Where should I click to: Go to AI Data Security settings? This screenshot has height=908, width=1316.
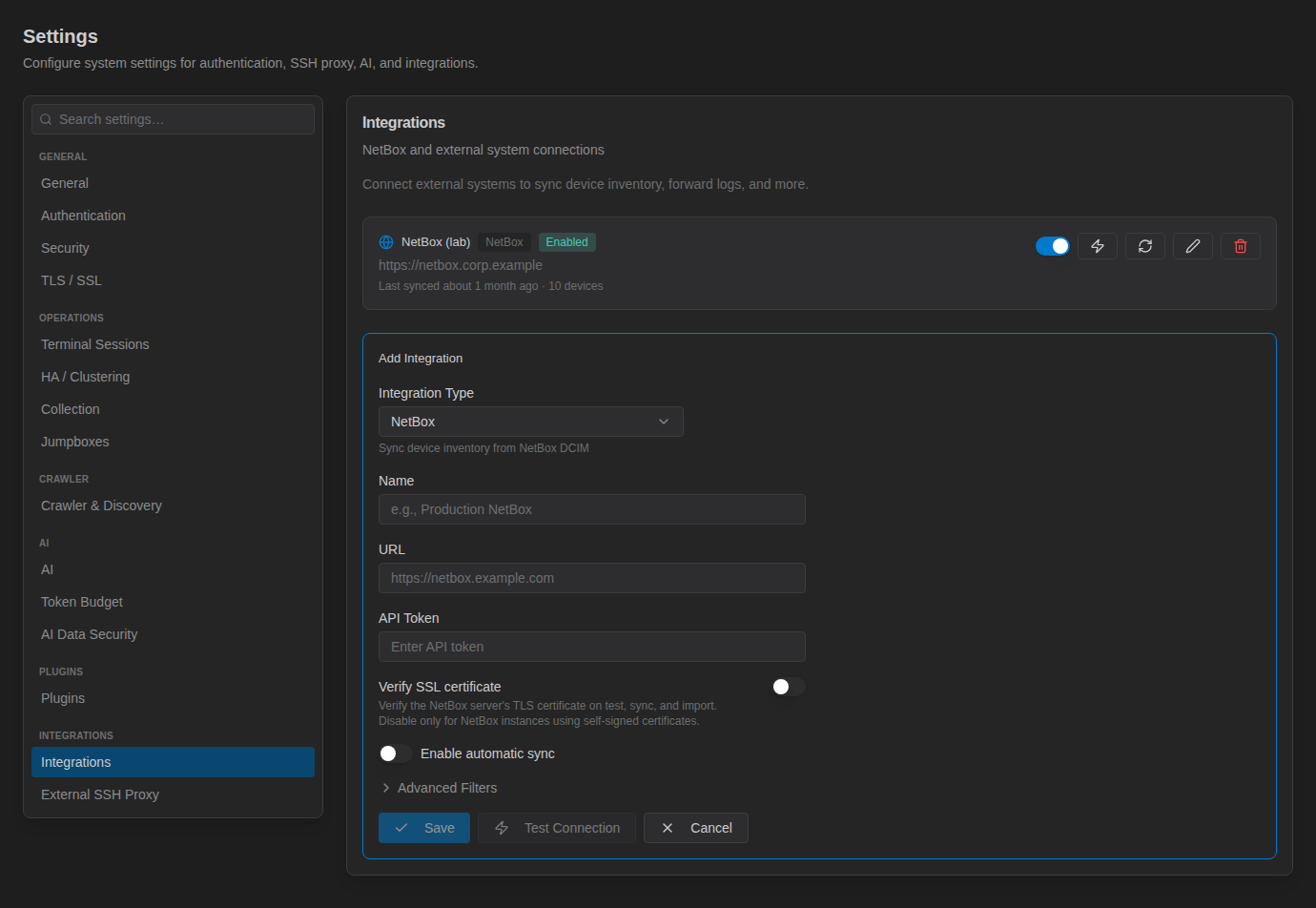pyautogui.click(x=173, y=634)
